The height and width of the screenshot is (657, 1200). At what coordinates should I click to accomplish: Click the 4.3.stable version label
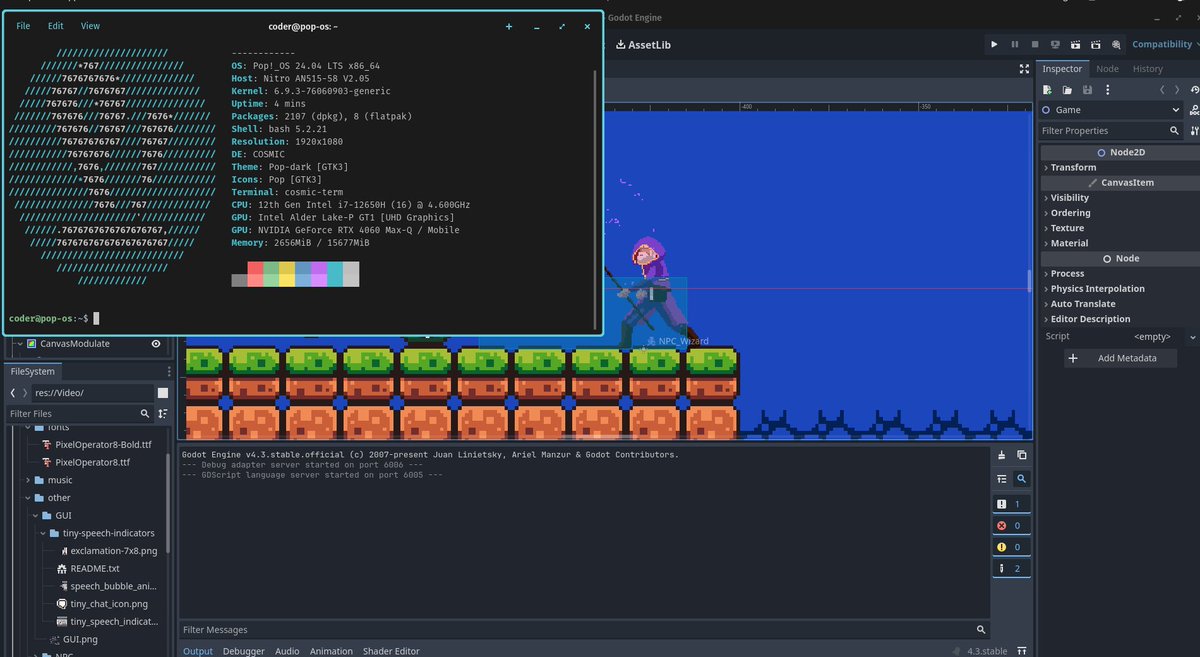988,651
